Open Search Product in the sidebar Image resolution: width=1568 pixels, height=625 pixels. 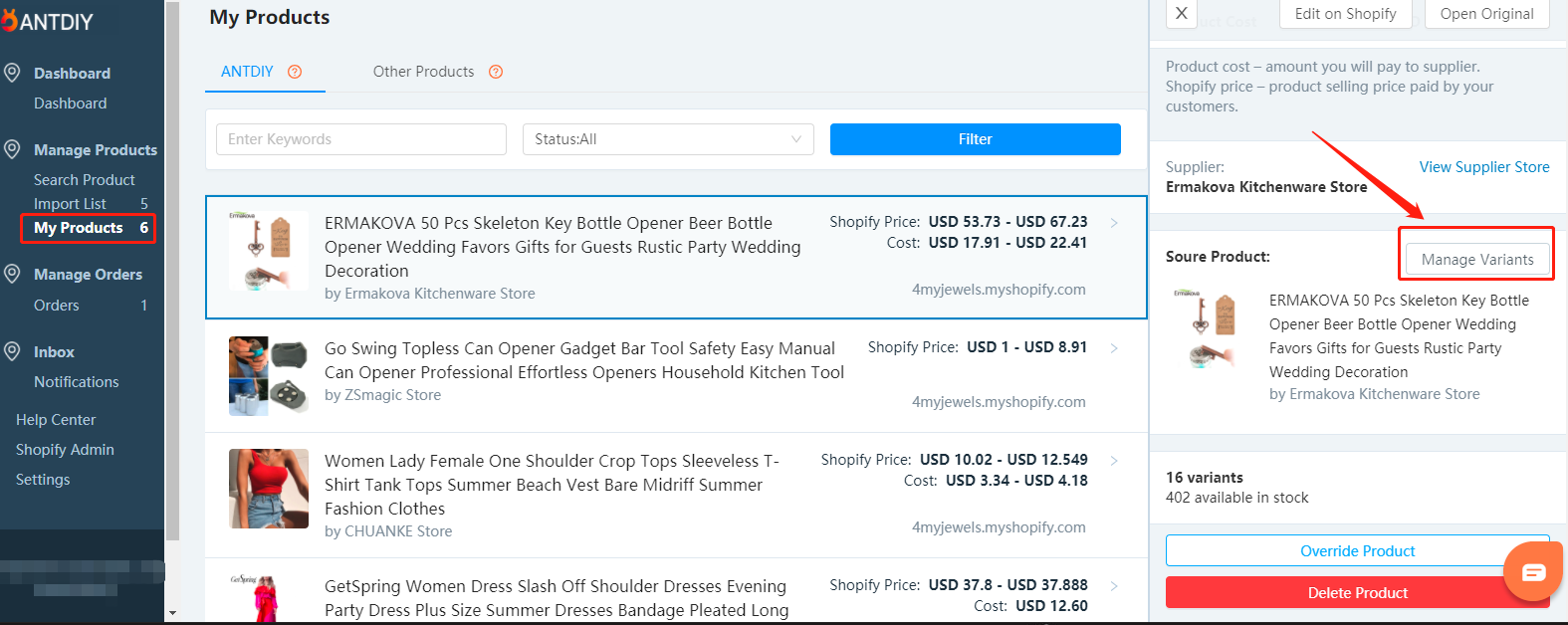85,180
